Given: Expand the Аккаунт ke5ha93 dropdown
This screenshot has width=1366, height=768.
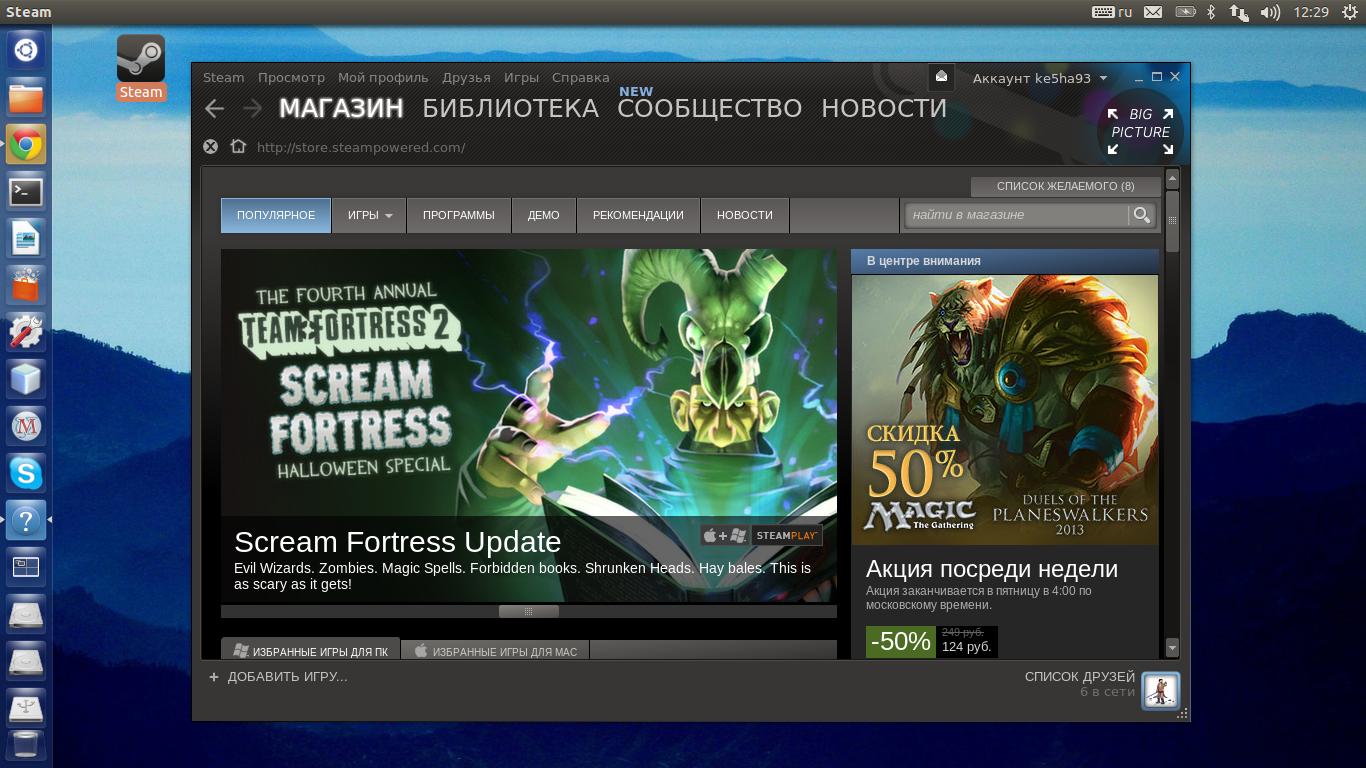Looking at the screenshot, I should tap(1040, 78).
